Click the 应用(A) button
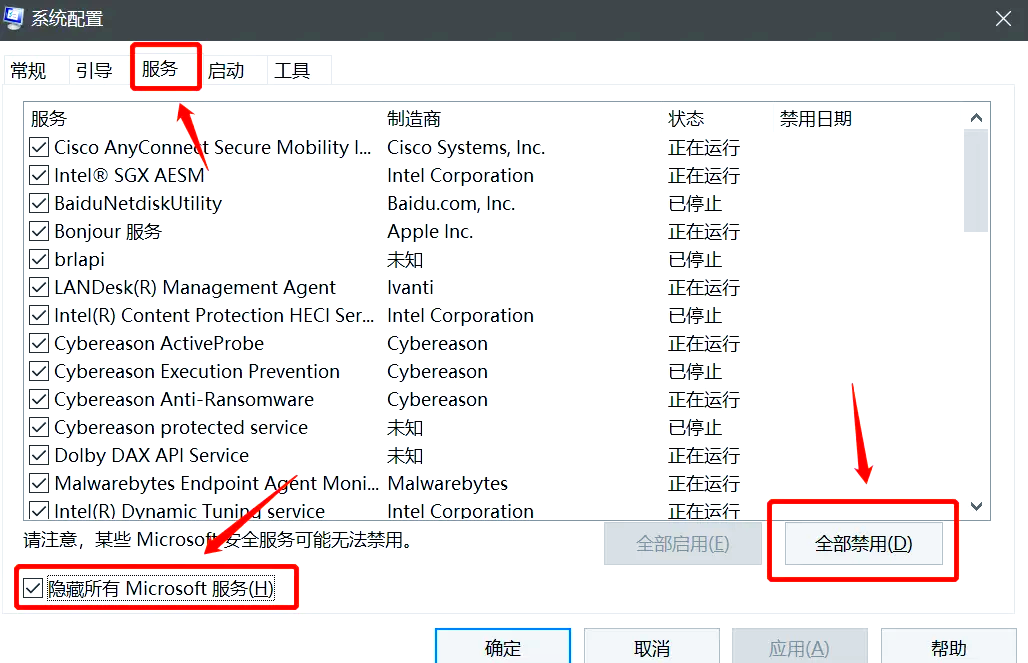The image size is (1028, 663). click(x=800, y=648)
